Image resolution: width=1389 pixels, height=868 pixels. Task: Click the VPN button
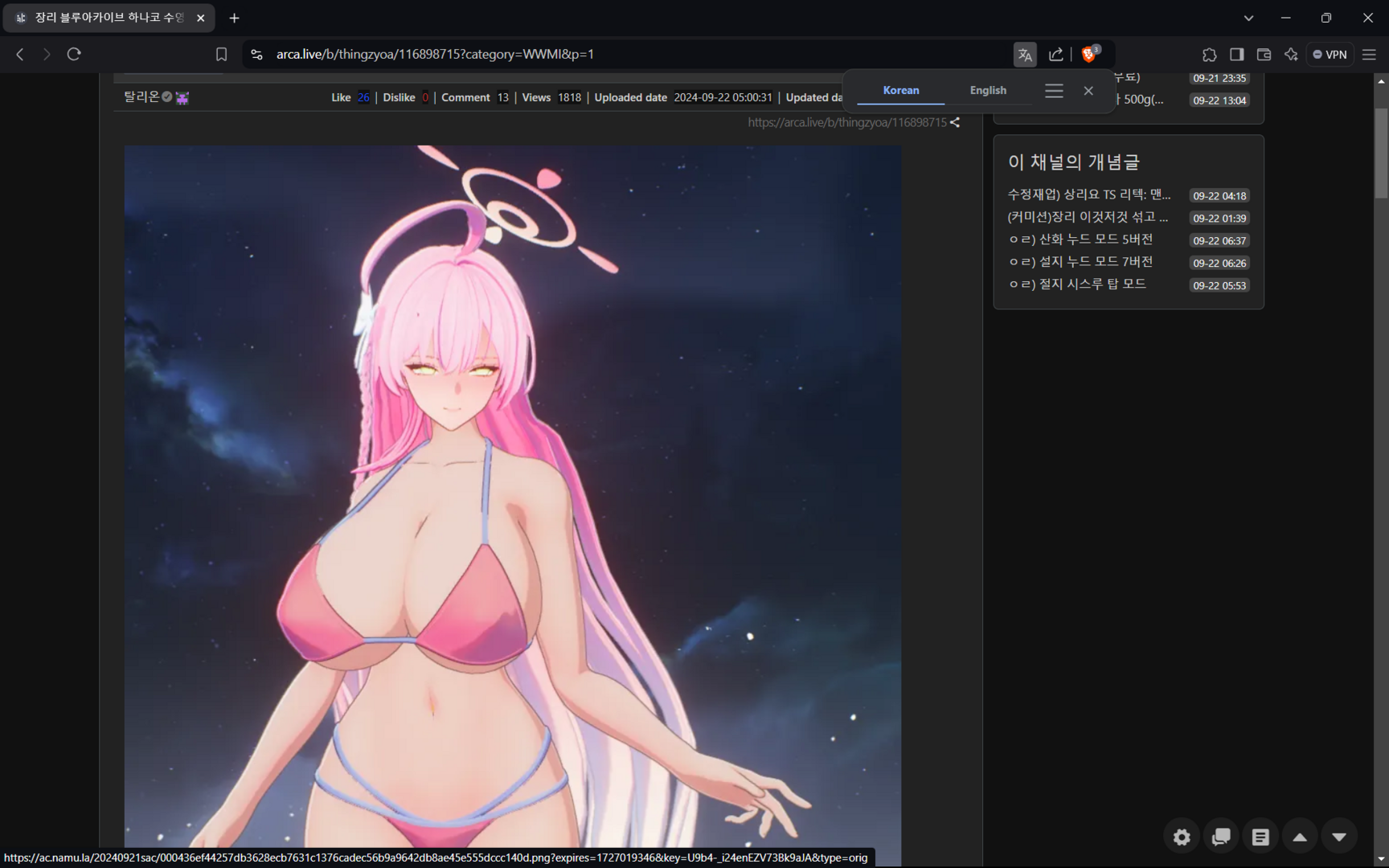tap(1330, 54)
